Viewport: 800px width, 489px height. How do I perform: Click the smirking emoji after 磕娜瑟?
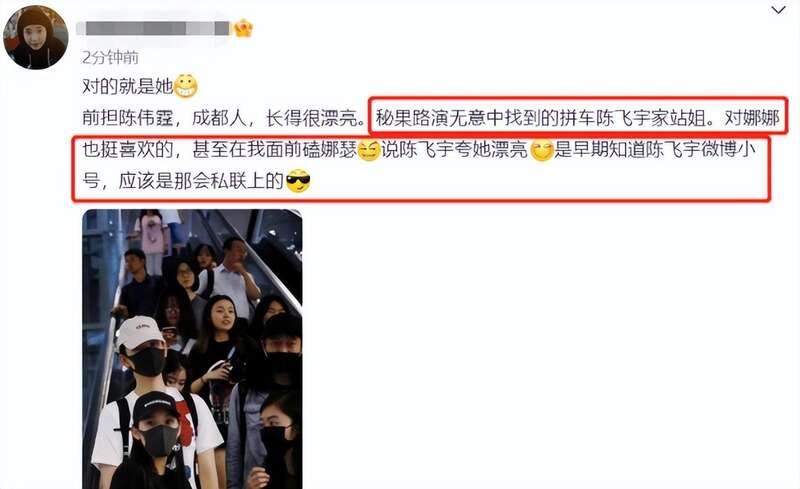pos(368,151)
